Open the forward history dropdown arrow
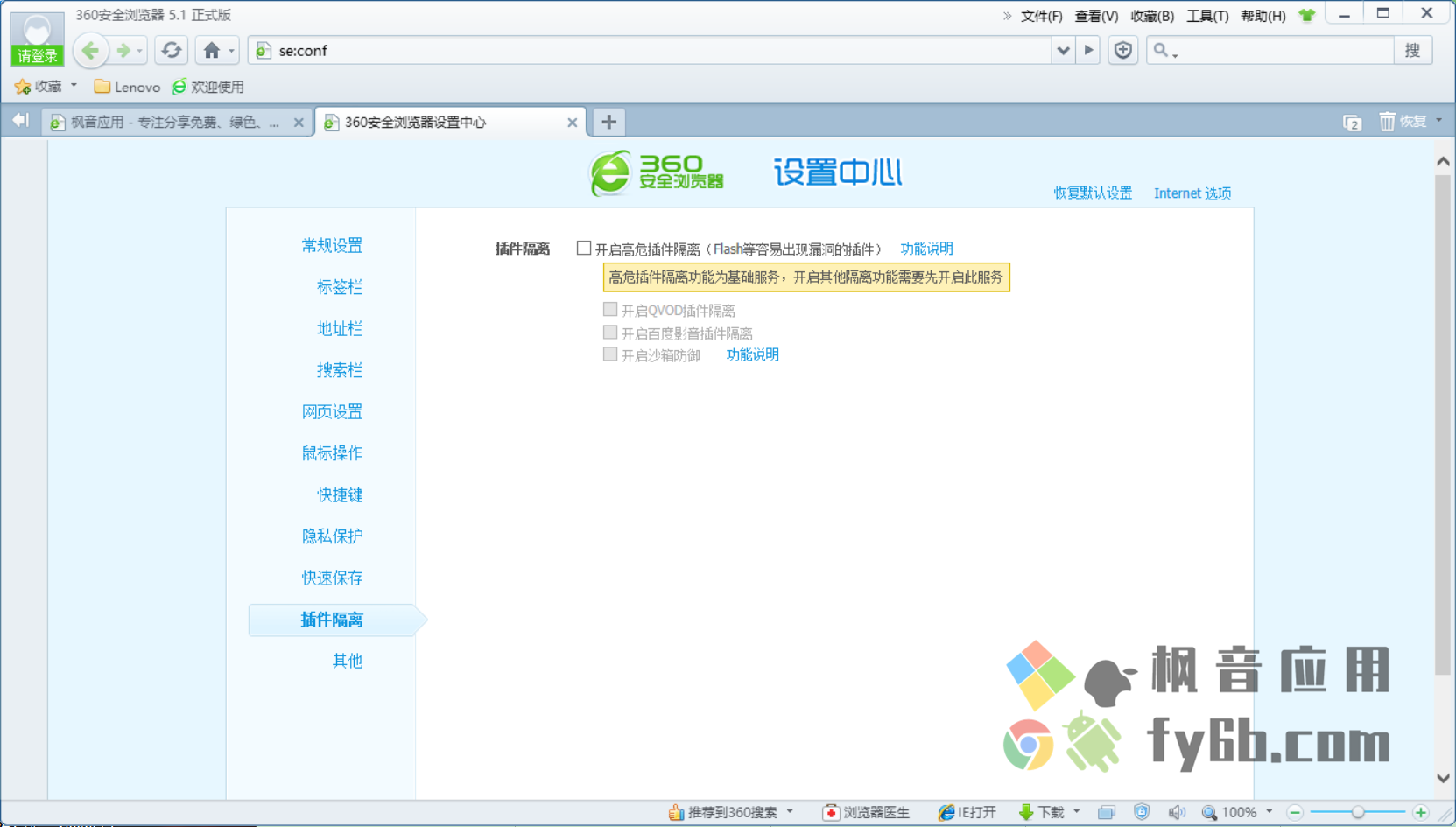 point(140,52)
